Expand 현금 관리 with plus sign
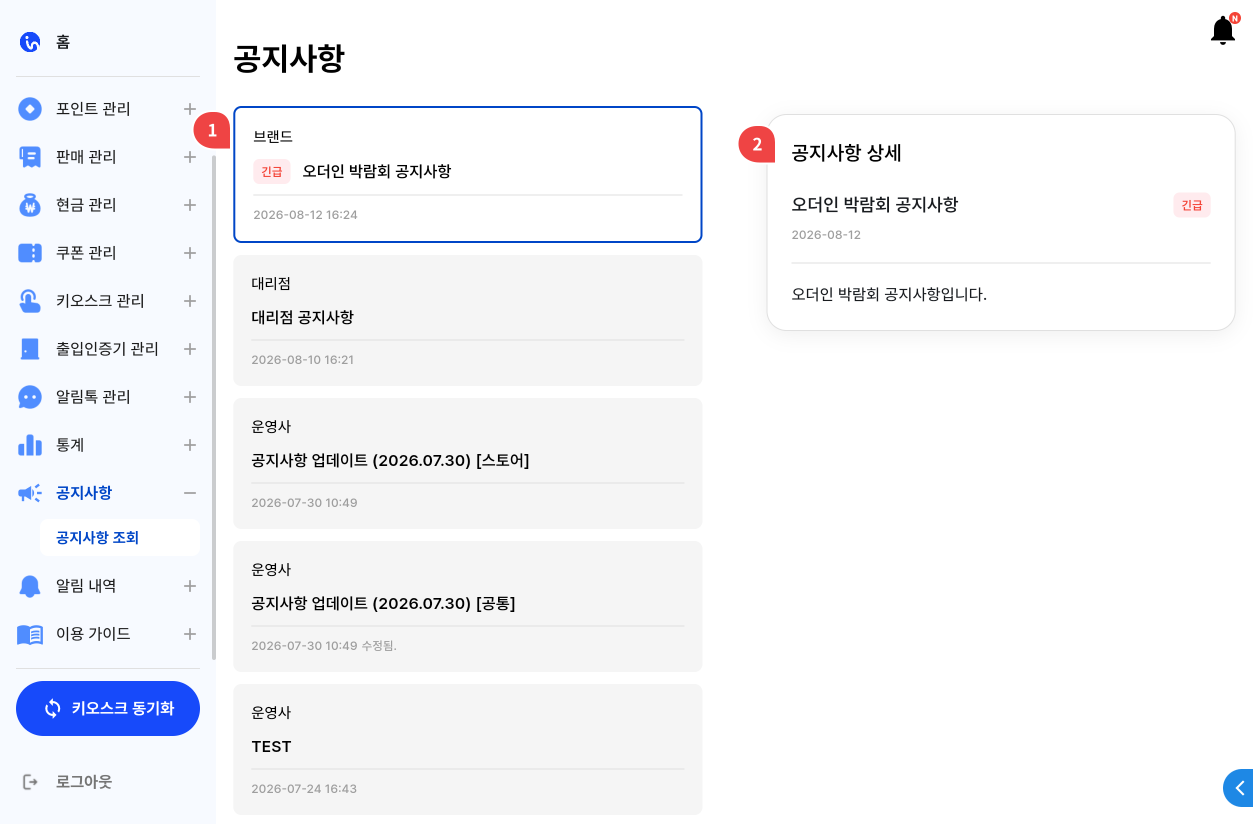 click(190, 205)
